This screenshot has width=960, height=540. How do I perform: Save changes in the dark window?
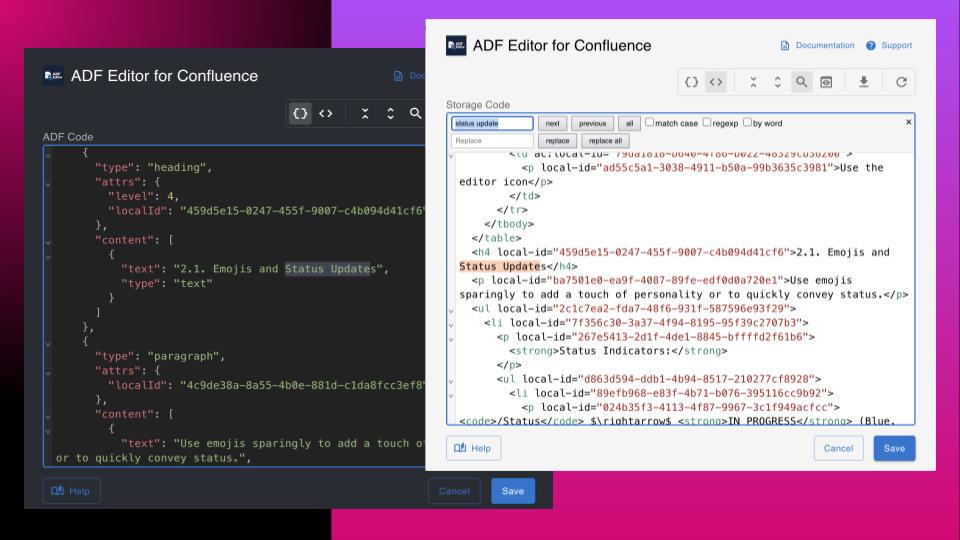pos(512,491)
